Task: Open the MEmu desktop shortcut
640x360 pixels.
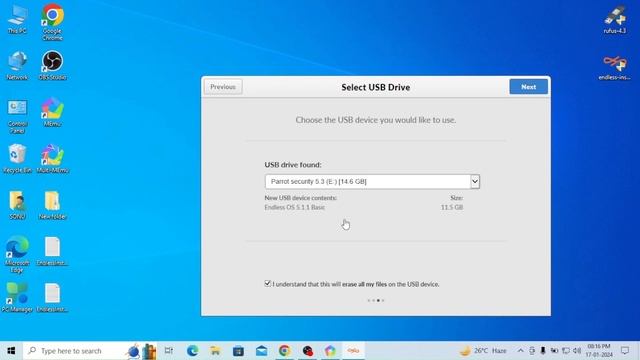Action: (52, 112)
